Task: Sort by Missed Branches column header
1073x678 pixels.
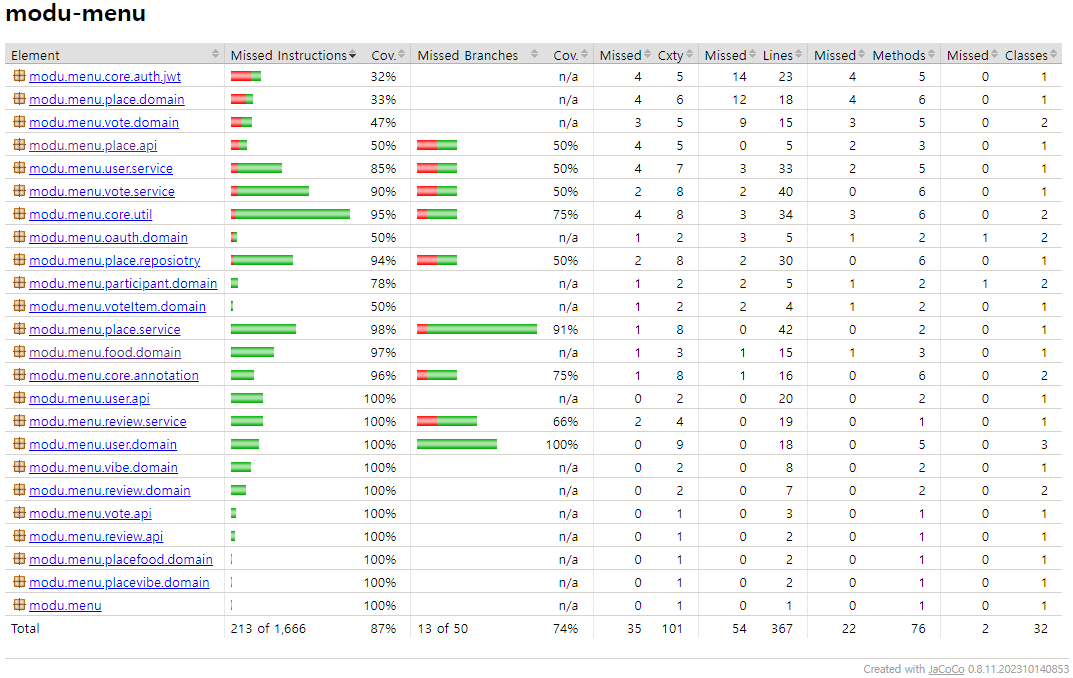Action: tap(477, 55)
